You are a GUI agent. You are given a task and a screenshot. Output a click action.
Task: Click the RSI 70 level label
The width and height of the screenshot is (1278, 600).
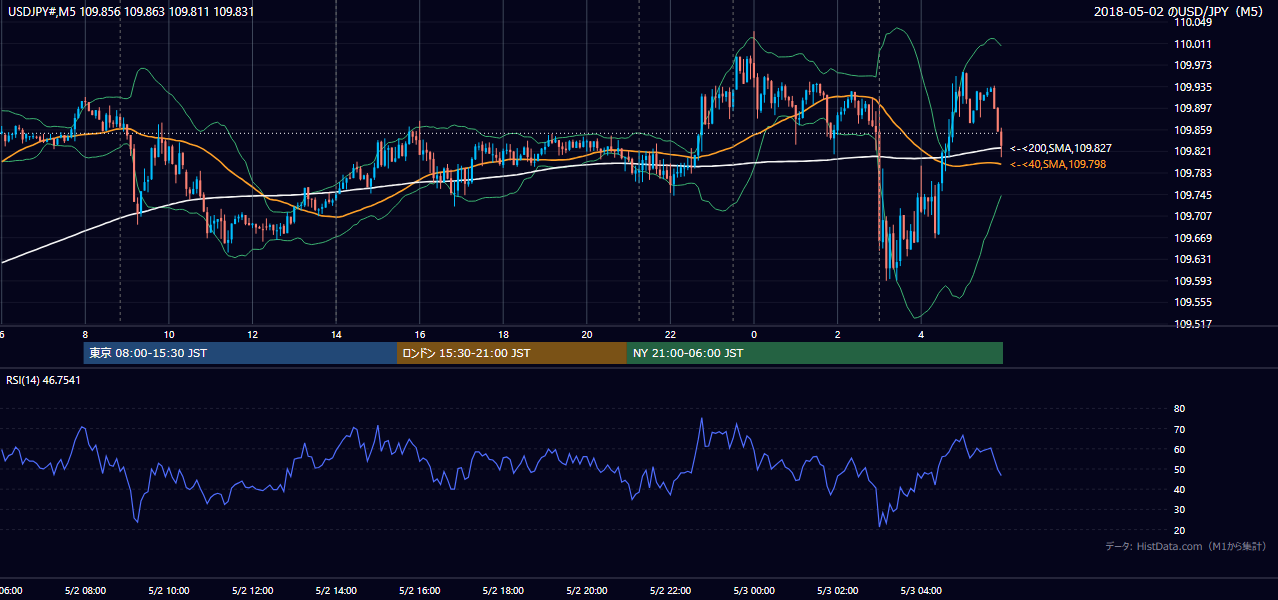click(x=1179, y=429)
